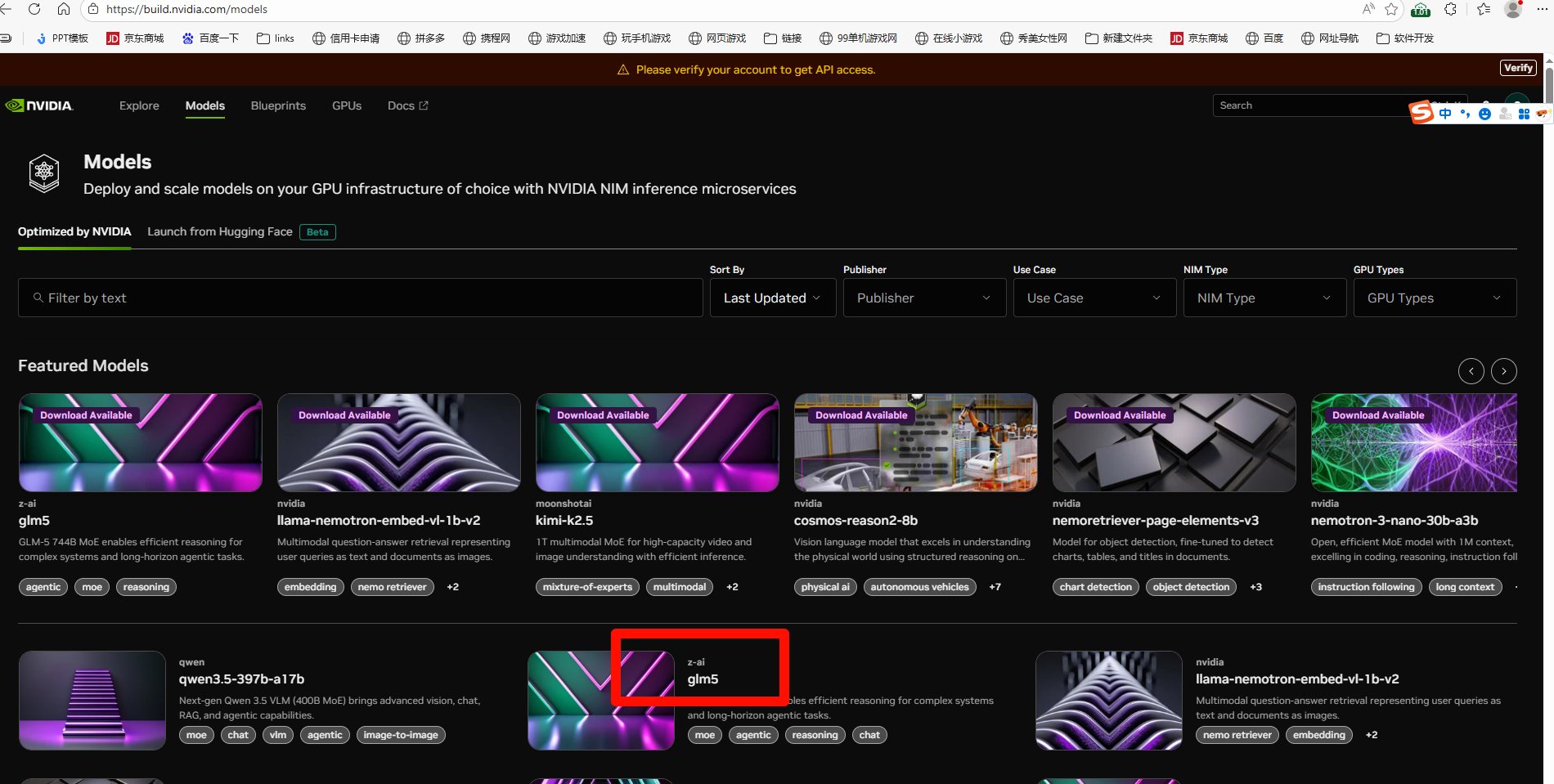The height and width of the screenshot is (784, 1554).
Task: Open the nemotron-3-nano-30b-a3b model title
Action: tap(1395, 520)
